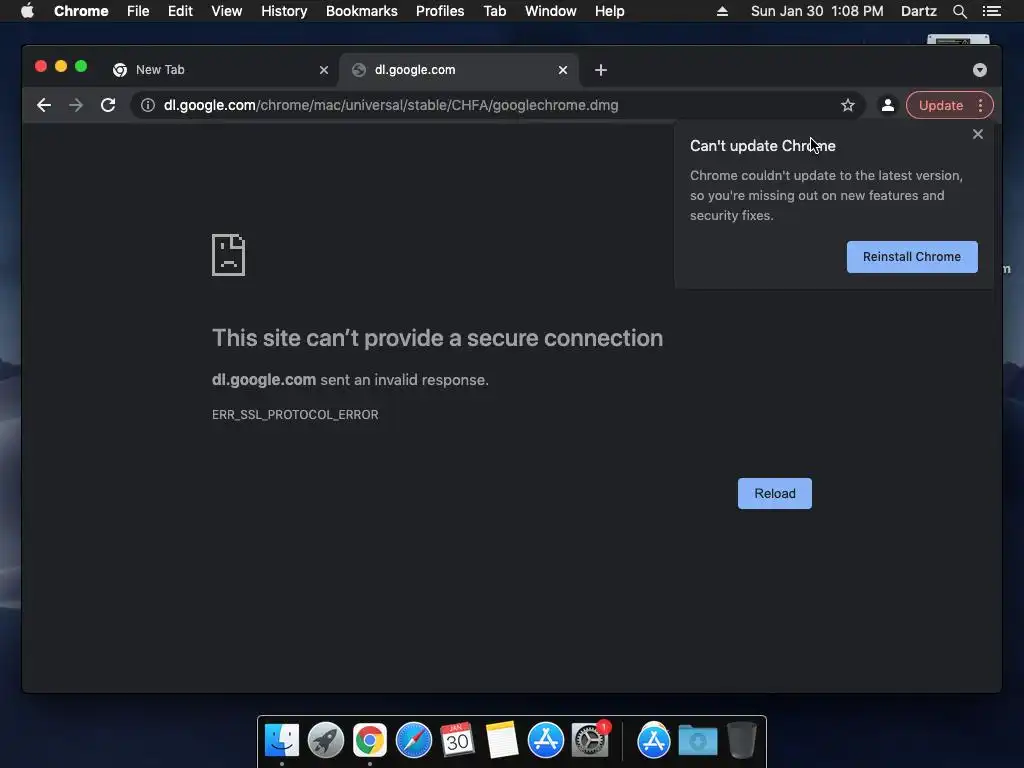
Task: Open Calendar icon showing 30 in Dock
Action: coord(457,741)
